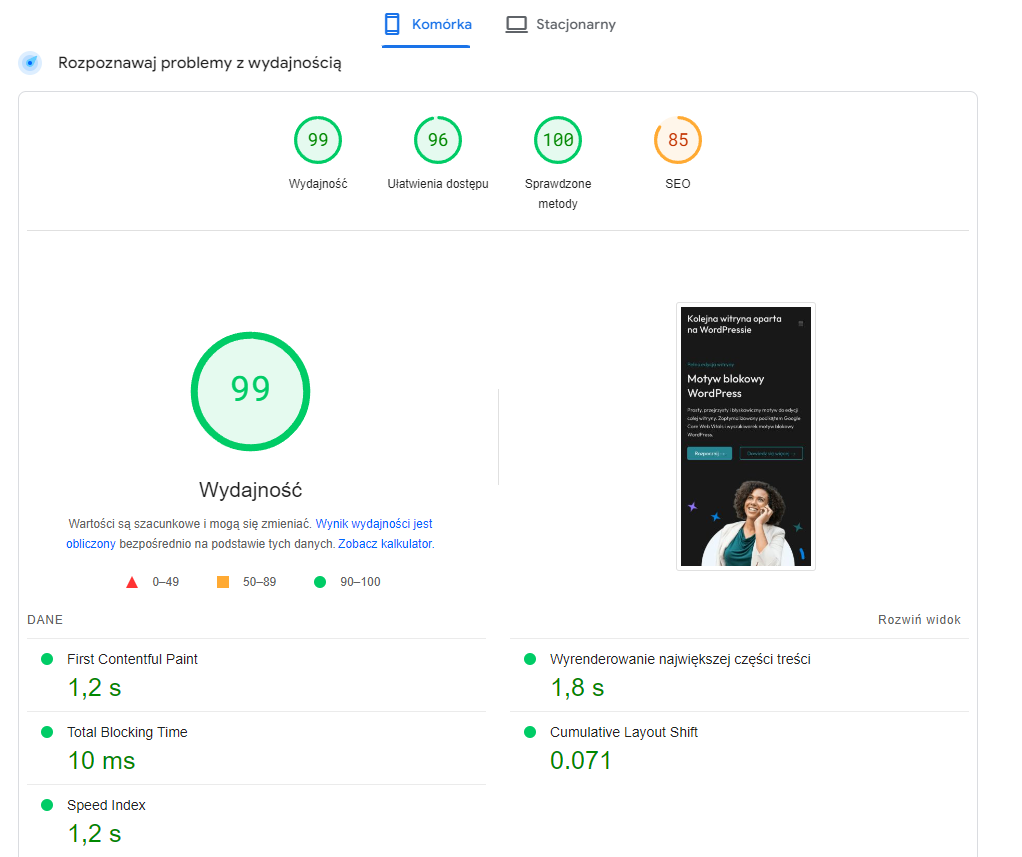Click the Wydajność label under top gauge
Image resolution: width=1022 pixels, height=857 pixels.
318,184
